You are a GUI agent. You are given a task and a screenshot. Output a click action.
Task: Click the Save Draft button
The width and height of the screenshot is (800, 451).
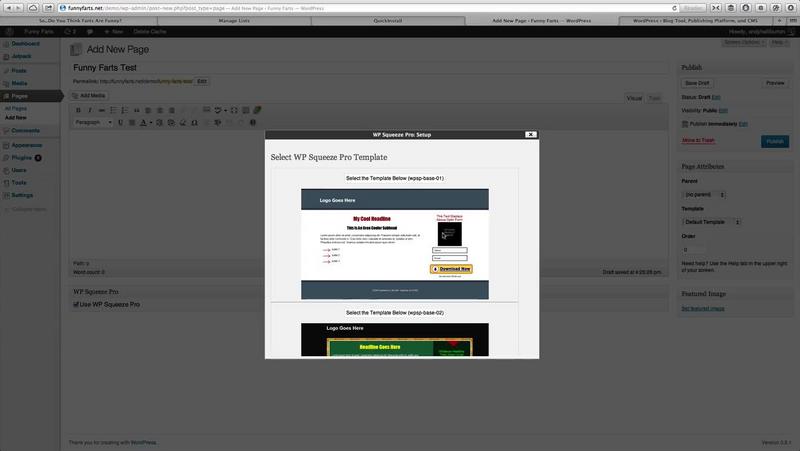[697, 83]
